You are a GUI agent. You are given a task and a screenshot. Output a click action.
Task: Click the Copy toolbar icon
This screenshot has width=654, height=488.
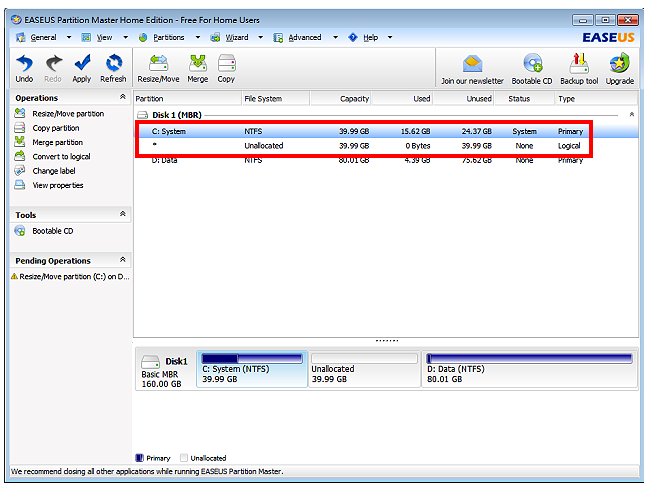point(226,63)
